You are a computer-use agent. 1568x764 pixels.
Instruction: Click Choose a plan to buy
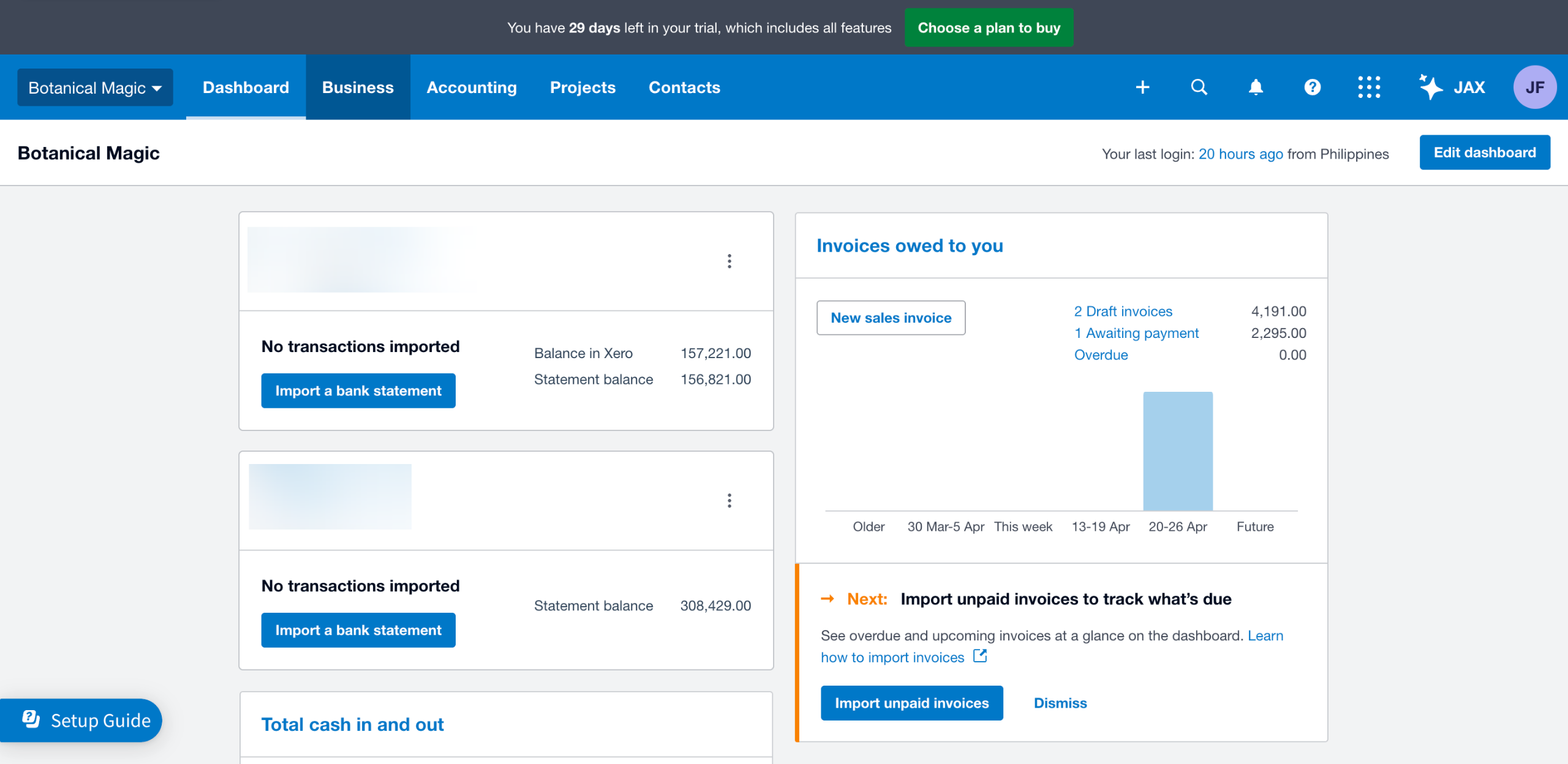point(989,28)
